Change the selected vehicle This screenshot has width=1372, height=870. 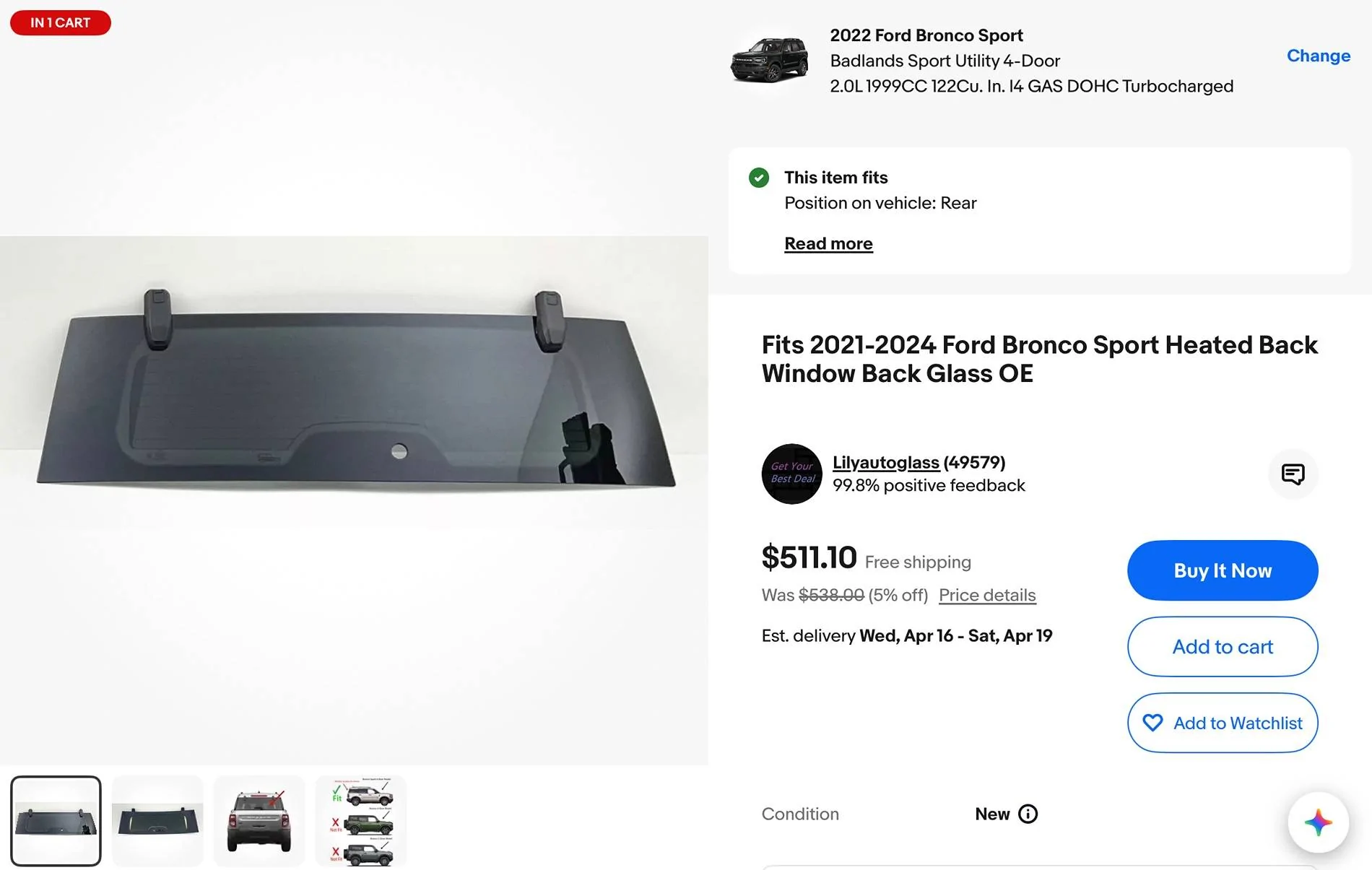(1318, 56)
